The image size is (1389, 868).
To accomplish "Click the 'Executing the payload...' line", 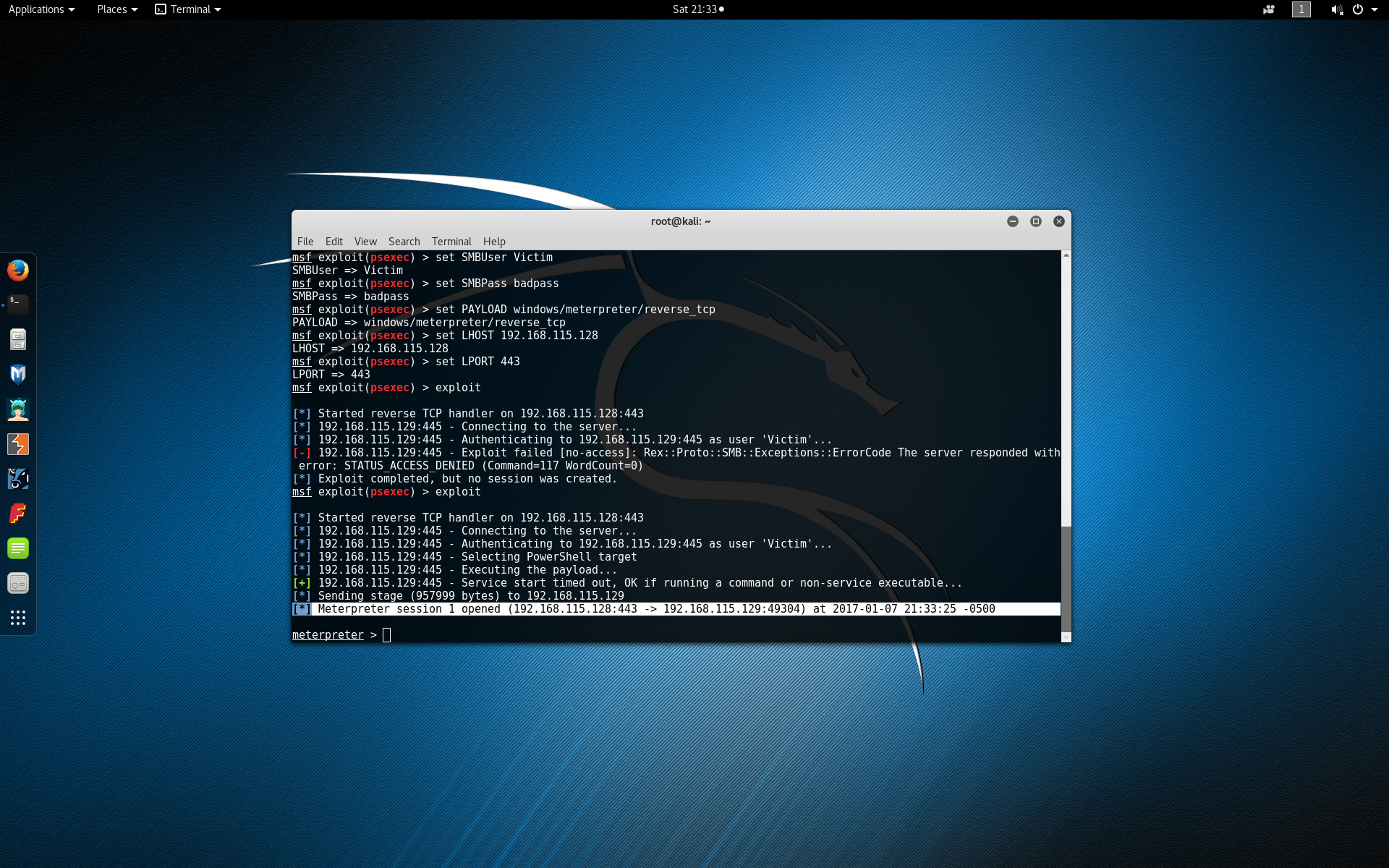I will [x=455, y=570].
